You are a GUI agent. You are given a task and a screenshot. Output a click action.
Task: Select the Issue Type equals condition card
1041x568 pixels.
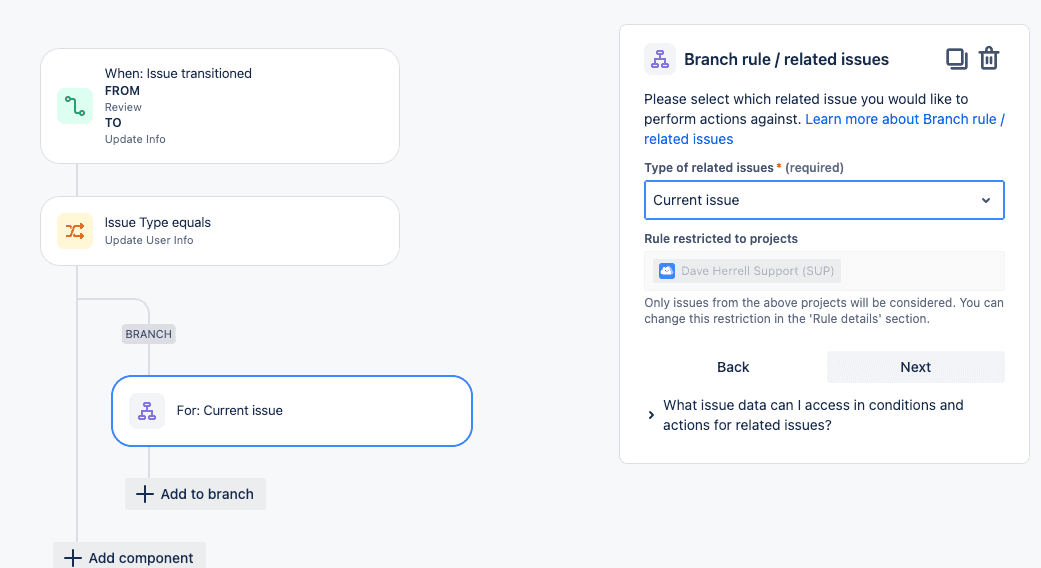pos(220,231)
